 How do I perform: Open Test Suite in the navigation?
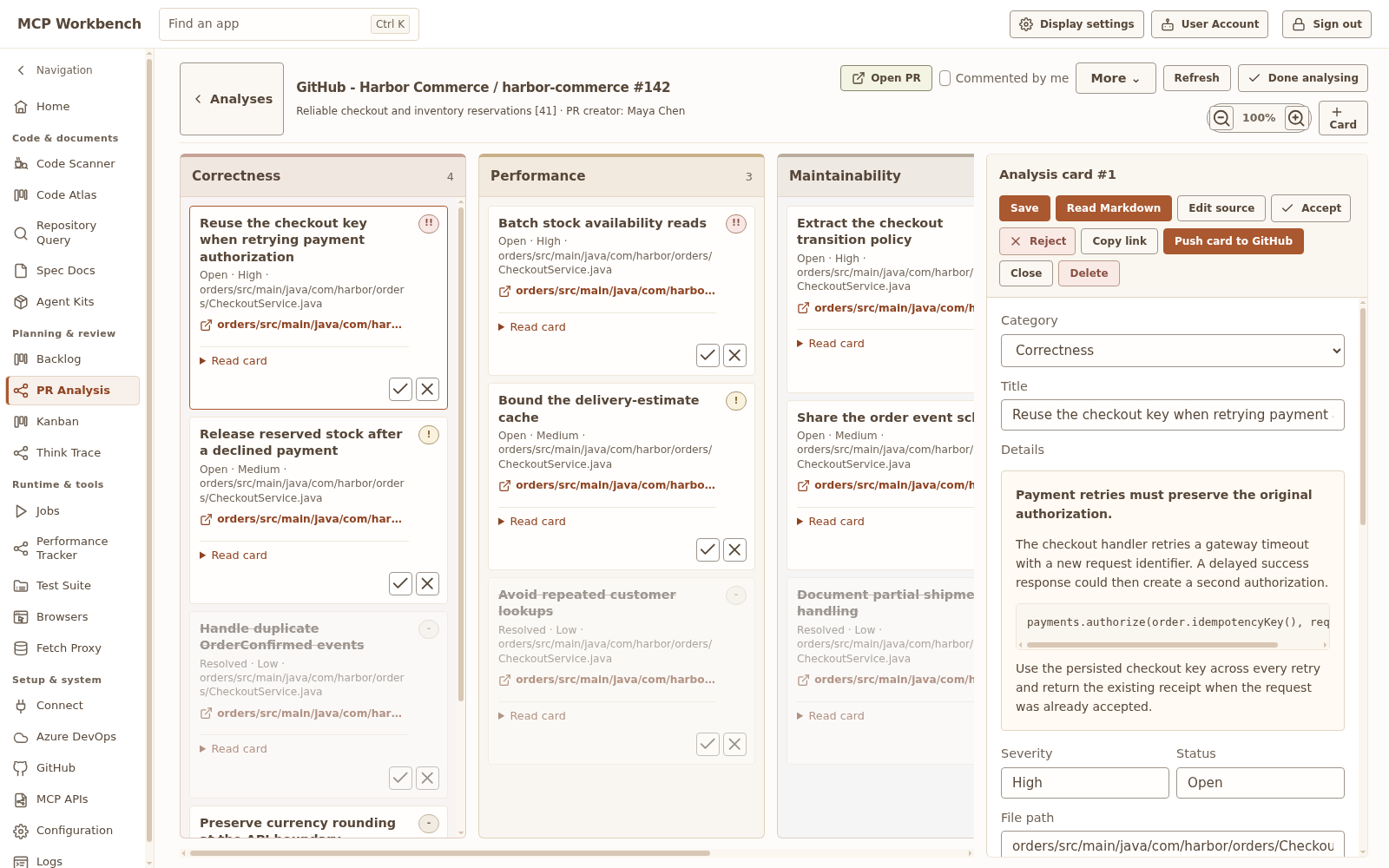[x=73, y=586]
